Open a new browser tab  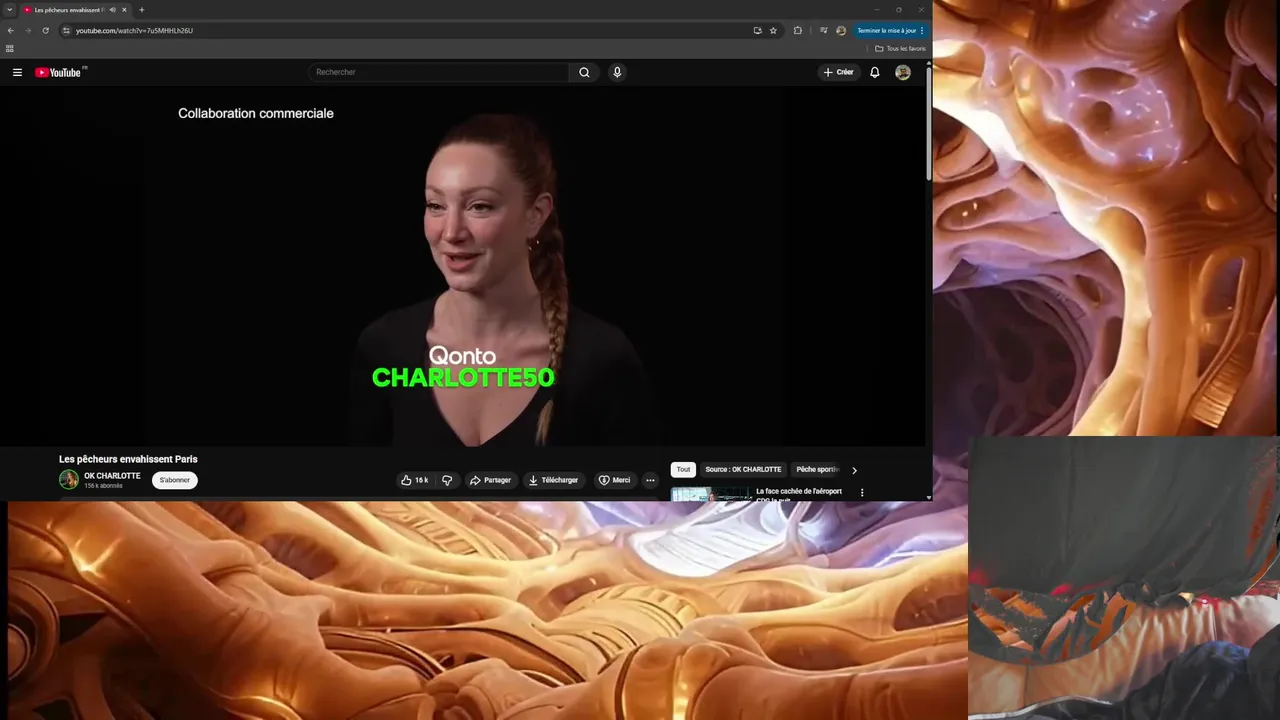[141, 10]
